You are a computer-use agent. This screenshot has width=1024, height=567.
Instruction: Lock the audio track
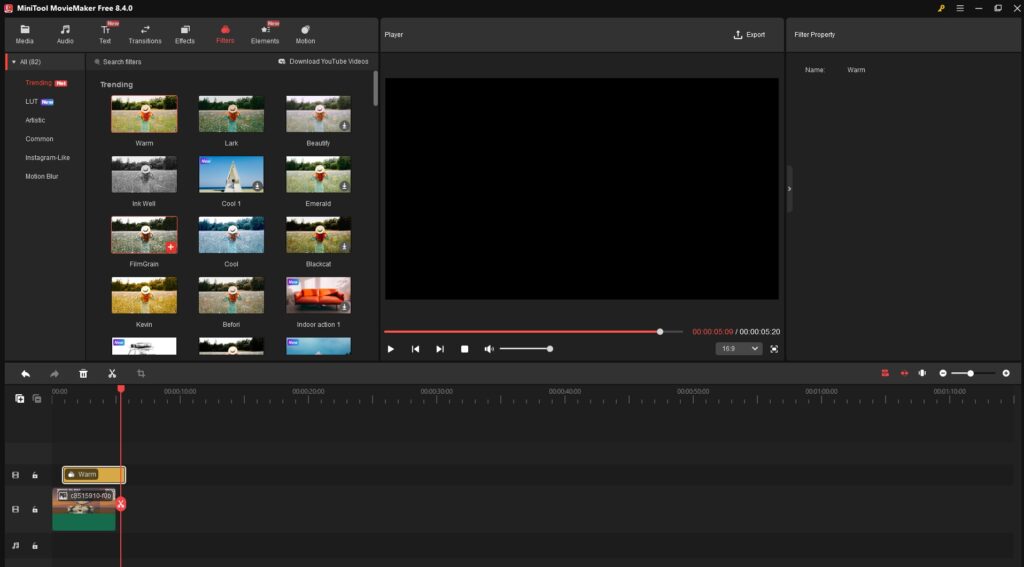(35, 546)
